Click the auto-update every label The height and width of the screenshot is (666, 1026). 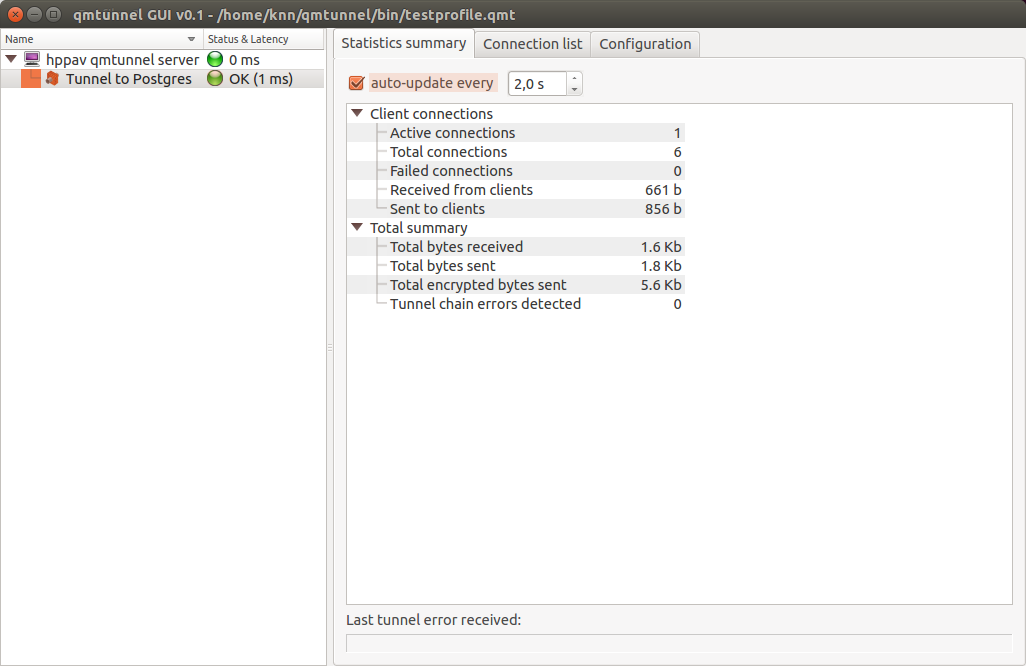tap(432, 83)
